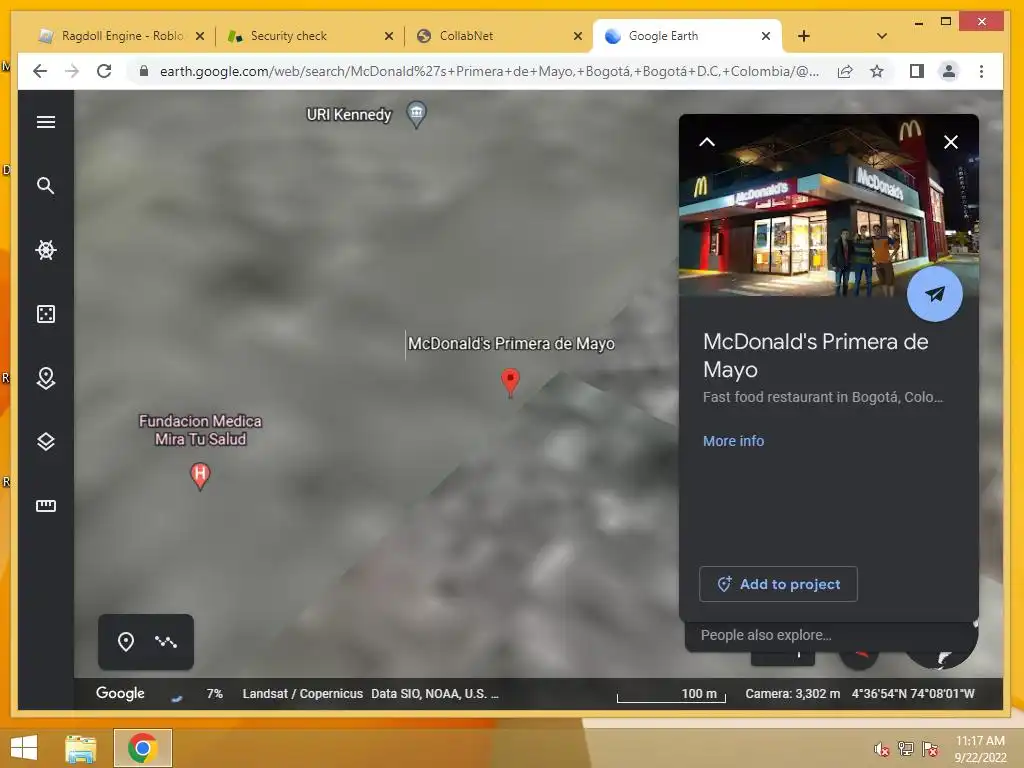Click the Landsat / Copernicus attribution
The width and height of the screenshot is (1024, 768).
302,694
